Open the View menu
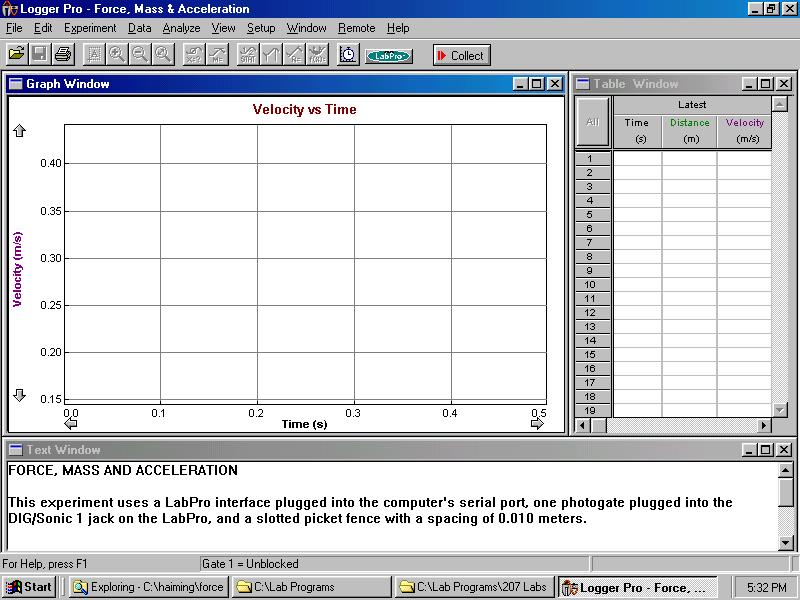The image size is (800, 600). point(223,28)
